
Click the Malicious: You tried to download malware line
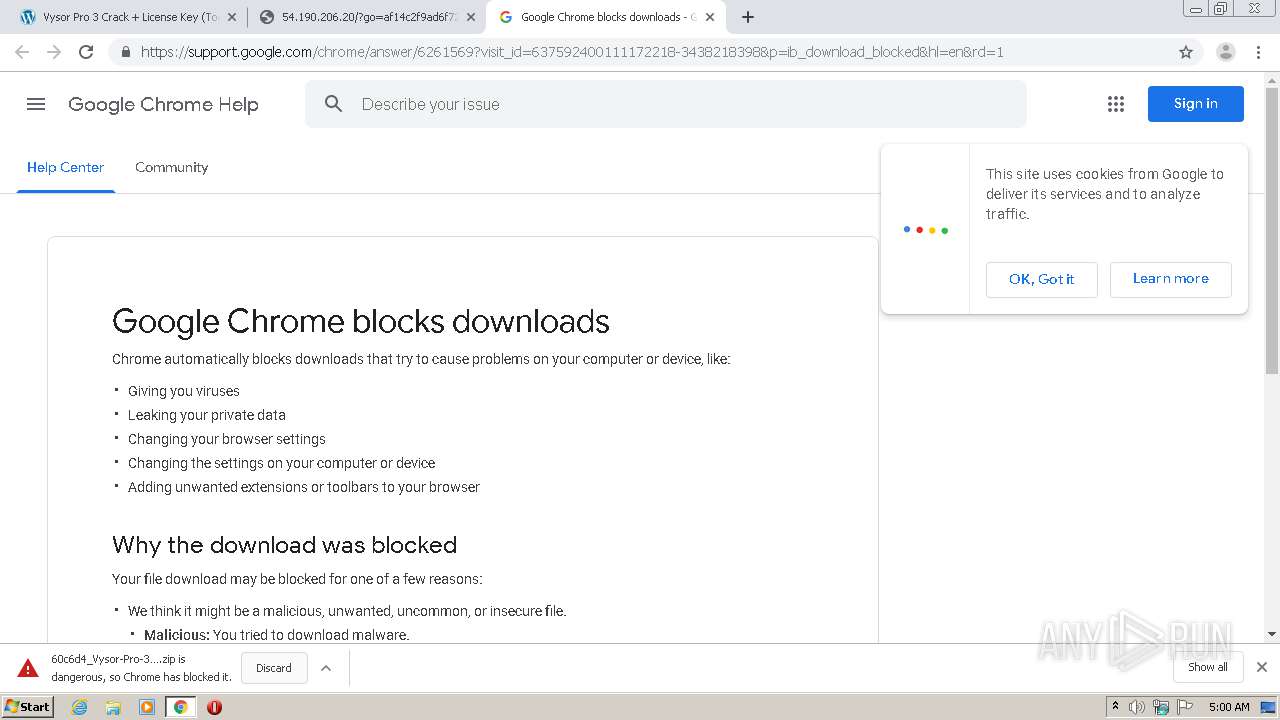point(277,635)
